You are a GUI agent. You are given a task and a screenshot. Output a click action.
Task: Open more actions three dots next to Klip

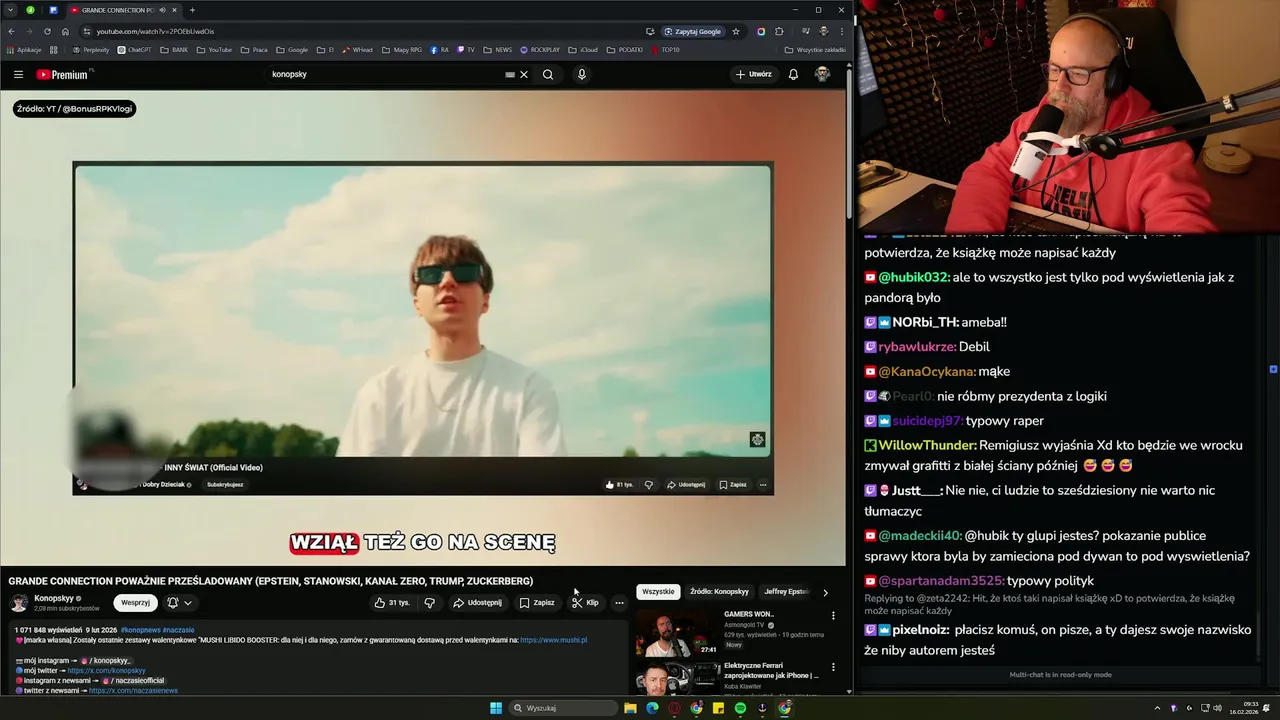pyautogui.click(x=619, y=603)
